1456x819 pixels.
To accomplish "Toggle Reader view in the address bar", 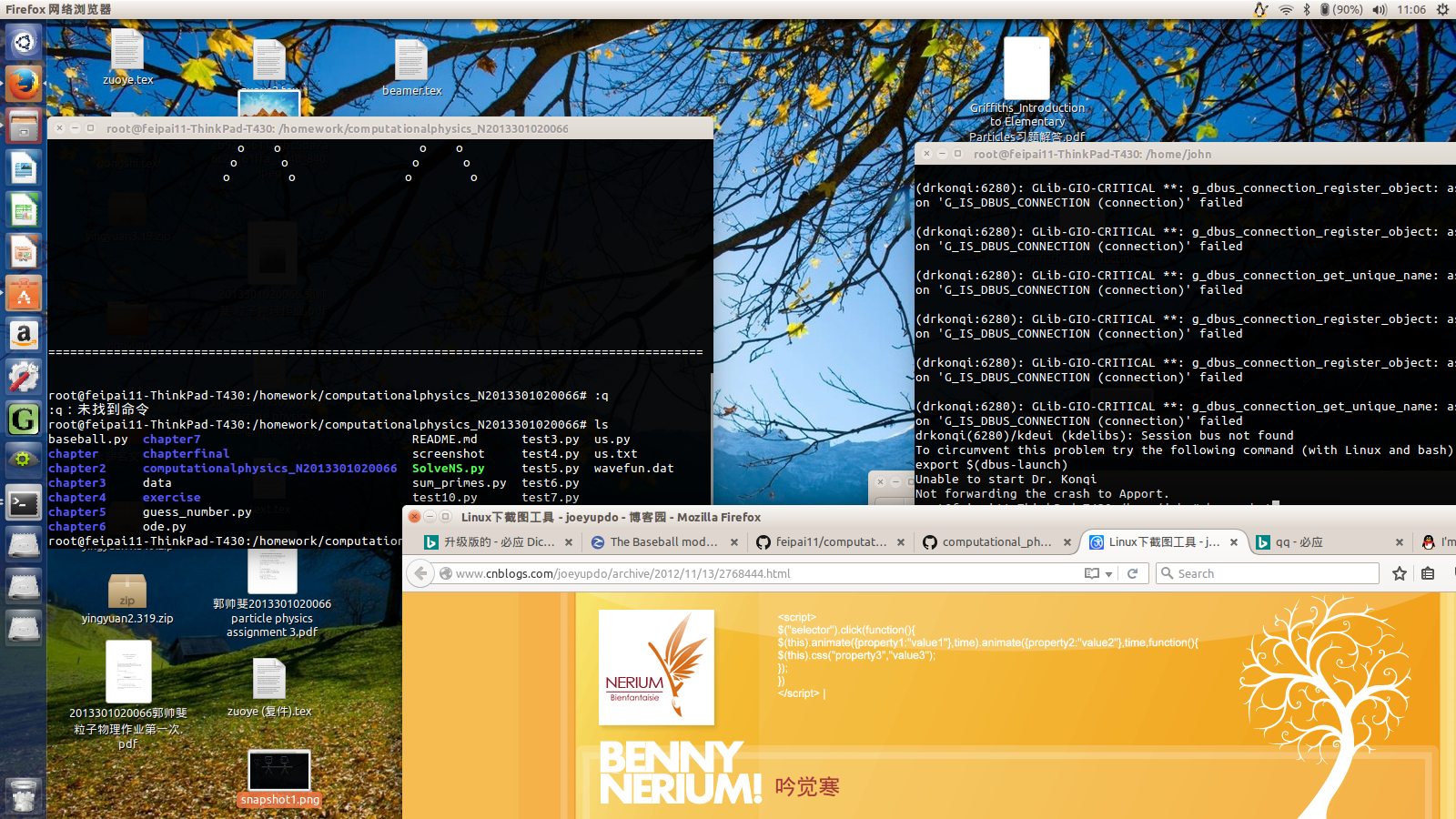I will tap(1092, 573).
